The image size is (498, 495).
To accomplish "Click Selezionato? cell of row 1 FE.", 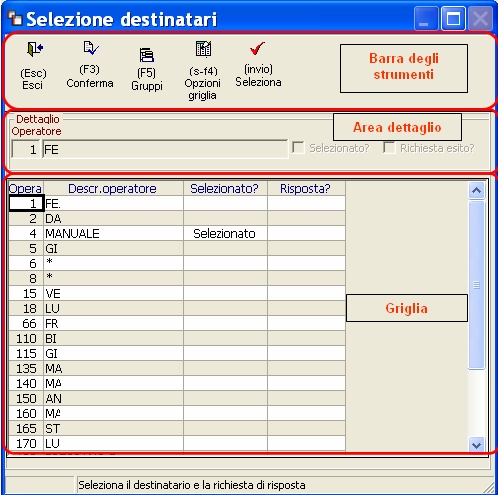I will 225,203.
